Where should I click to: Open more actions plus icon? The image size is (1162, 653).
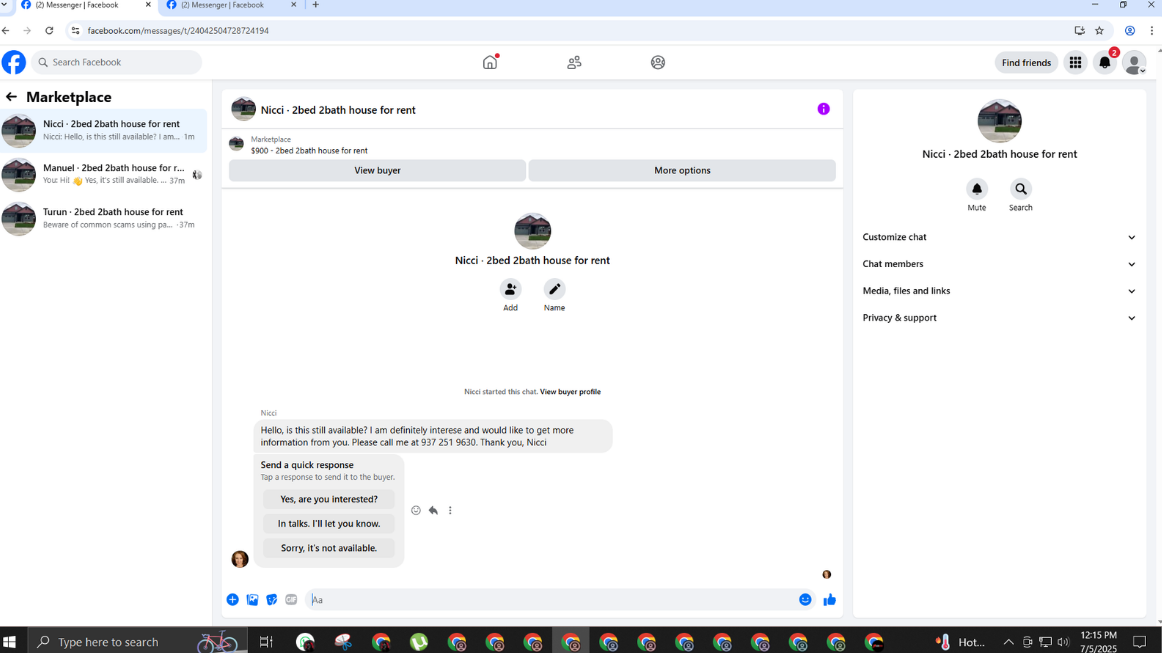[x=233, y=600]
